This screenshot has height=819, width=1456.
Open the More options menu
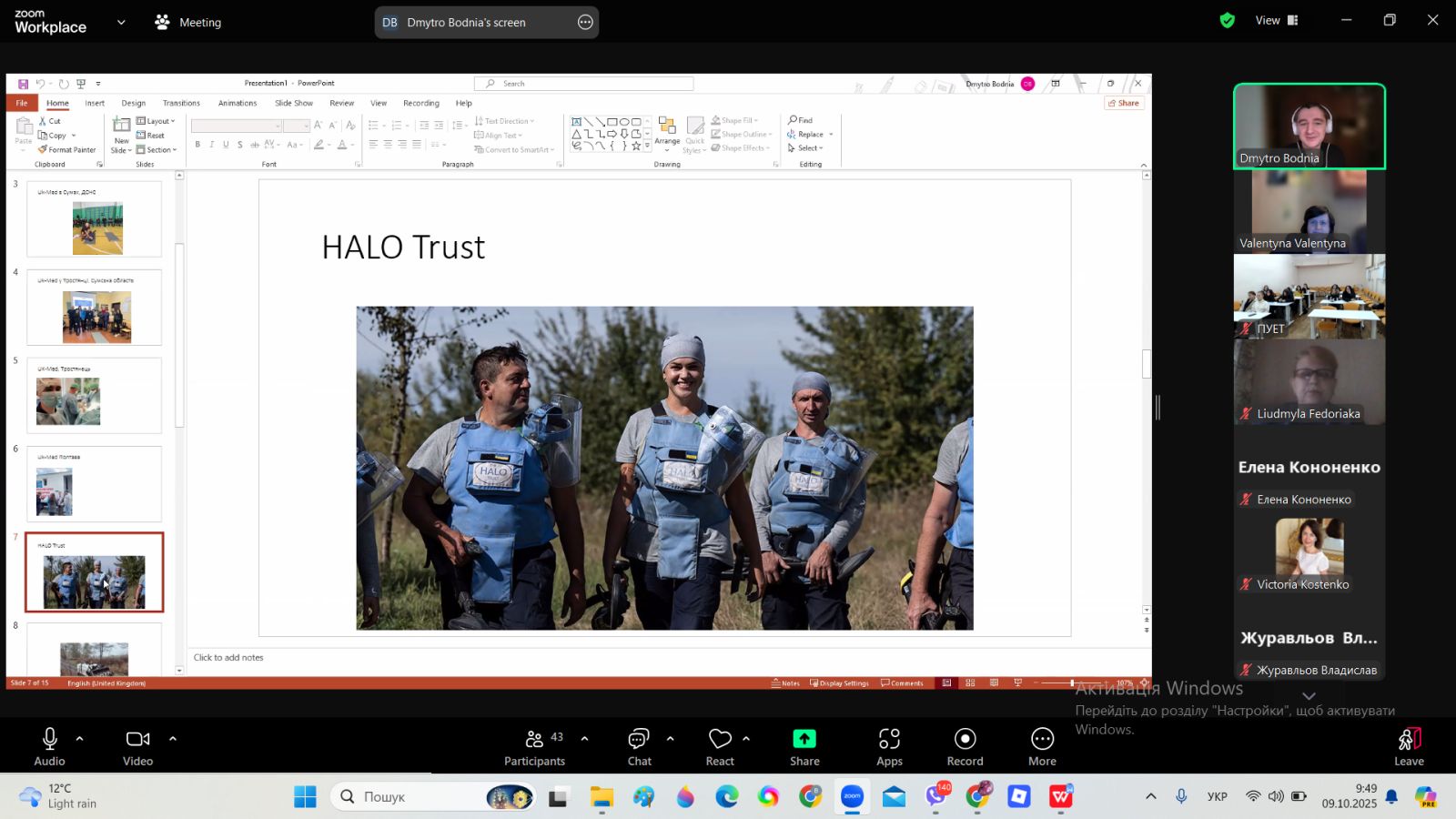pyautogui.click(x=1042, y=746)
